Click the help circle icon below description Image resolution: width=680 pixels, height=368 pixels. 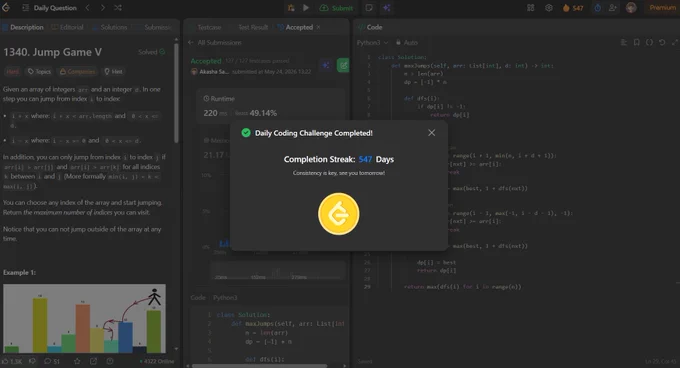pyautogui.click(x=110, y=361)
